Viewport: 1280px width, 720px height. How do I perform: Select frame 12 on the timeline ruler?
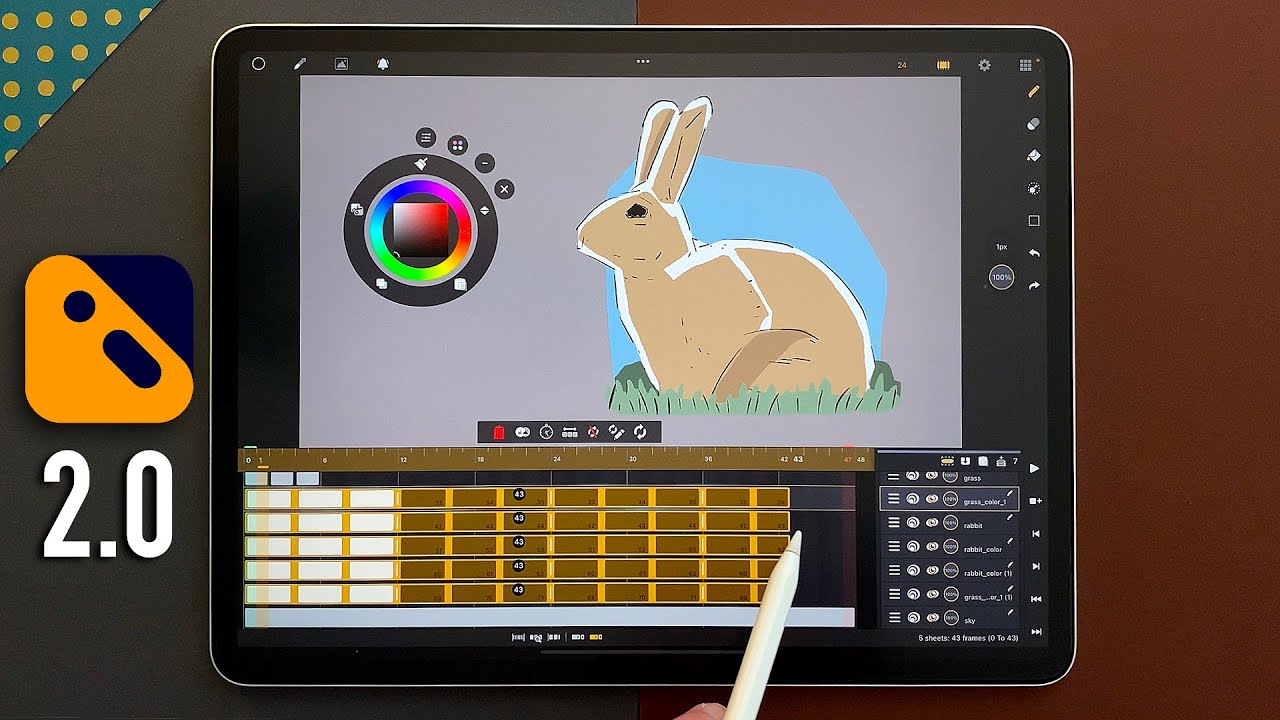click(403, 460)
